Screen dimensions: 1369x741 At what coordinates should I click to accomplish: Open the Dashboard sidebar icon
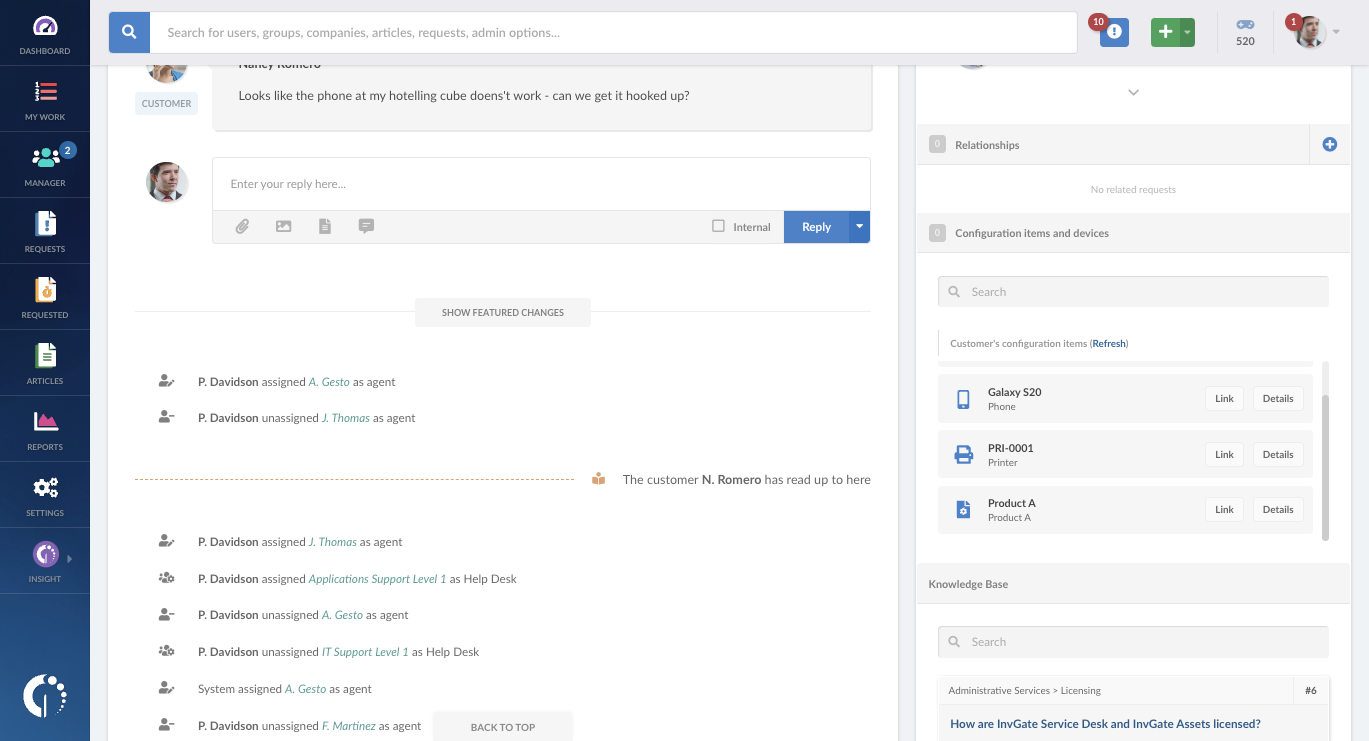click(x=45, y=33)
